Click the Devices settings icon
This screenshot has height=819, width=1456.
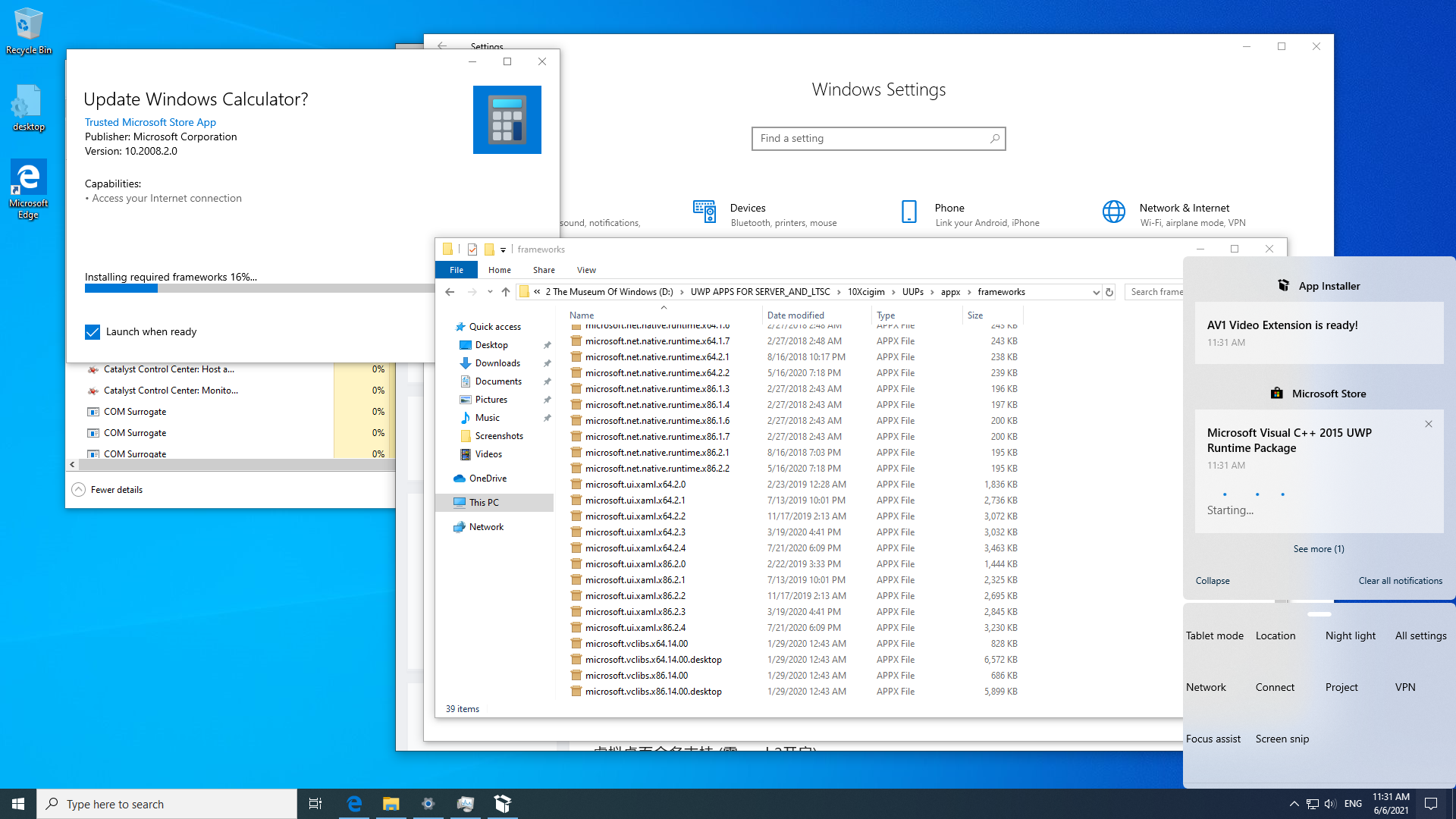[x=704, y=212]
